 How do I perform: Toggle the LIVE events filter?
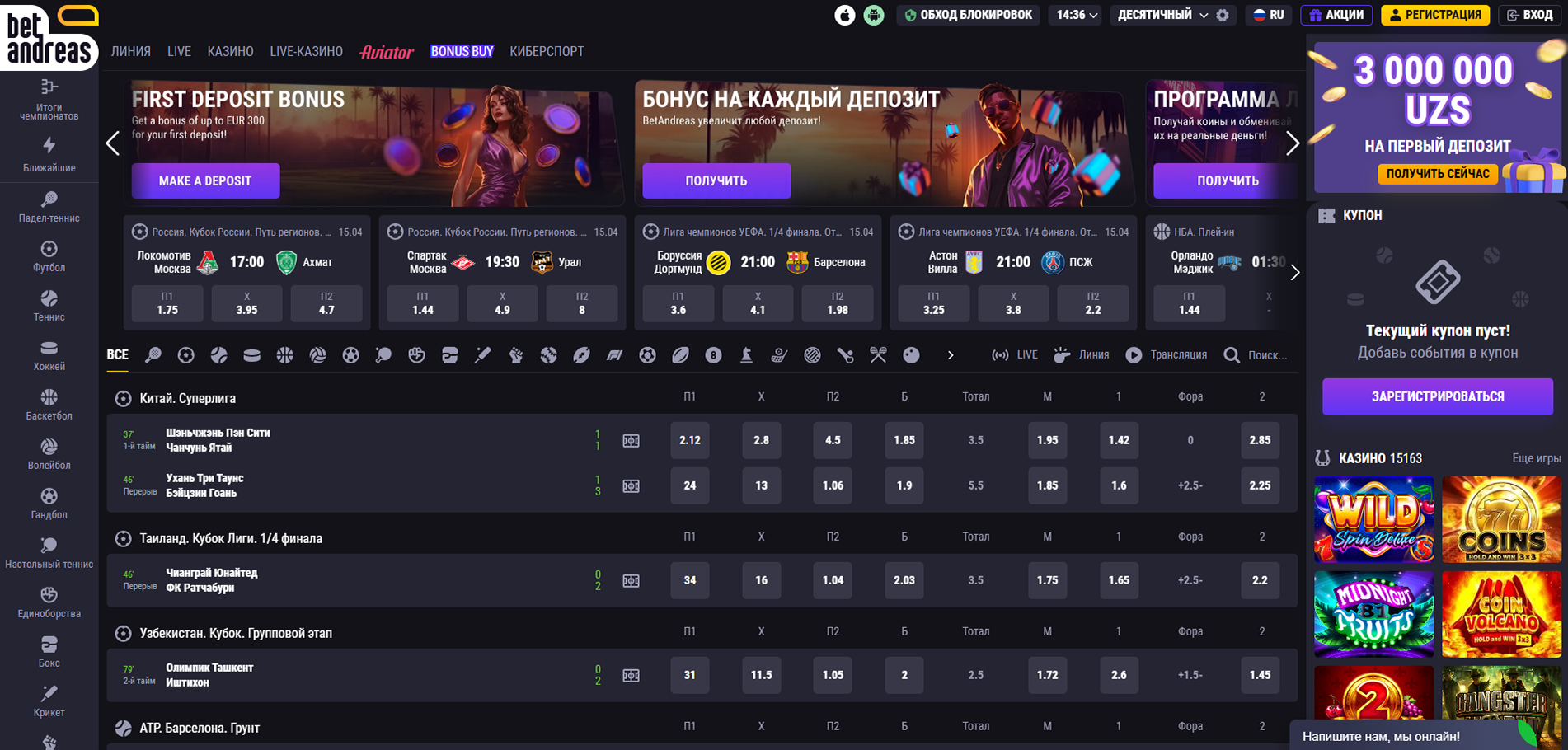pos(1015,355)
